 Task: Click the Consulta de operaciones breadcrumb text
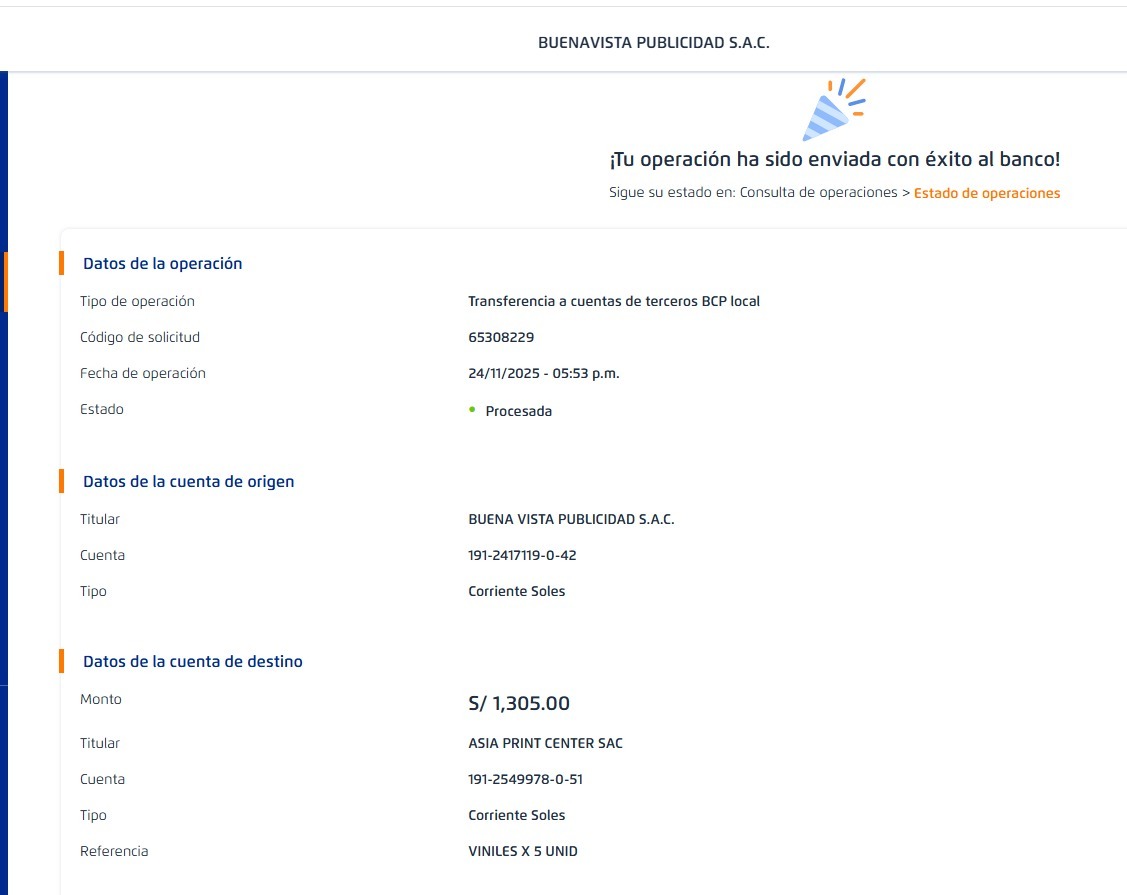click(x=818, y=193)
